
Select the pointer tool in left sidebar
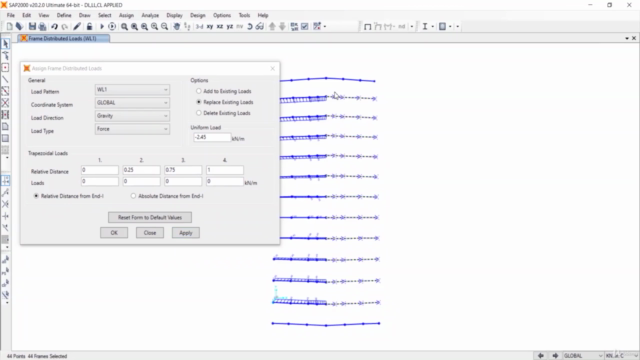click(5, 44)
